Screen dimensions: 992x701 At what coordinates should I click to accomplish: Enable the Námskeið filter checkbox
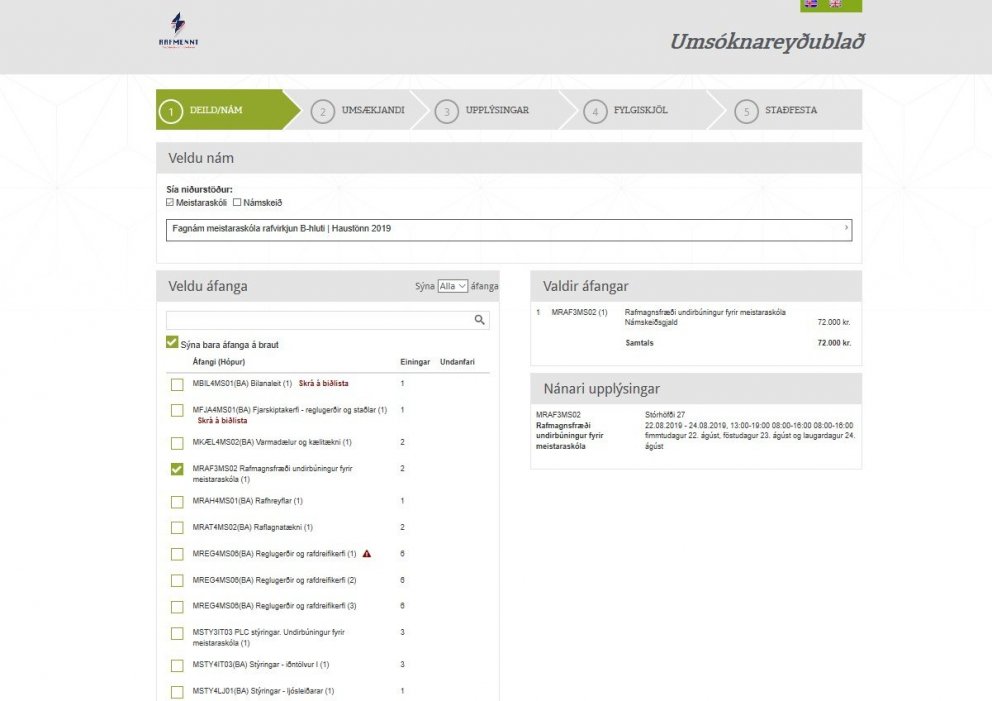coord(237,202)
